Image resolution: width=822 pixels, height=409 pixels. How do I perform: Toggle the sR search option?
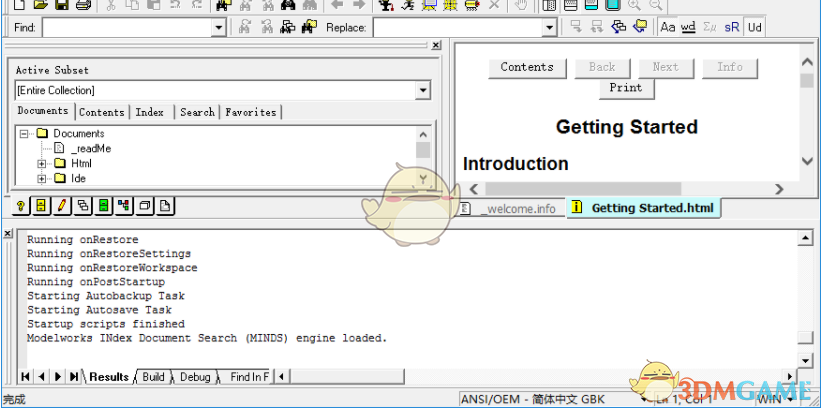coord(732,27)
